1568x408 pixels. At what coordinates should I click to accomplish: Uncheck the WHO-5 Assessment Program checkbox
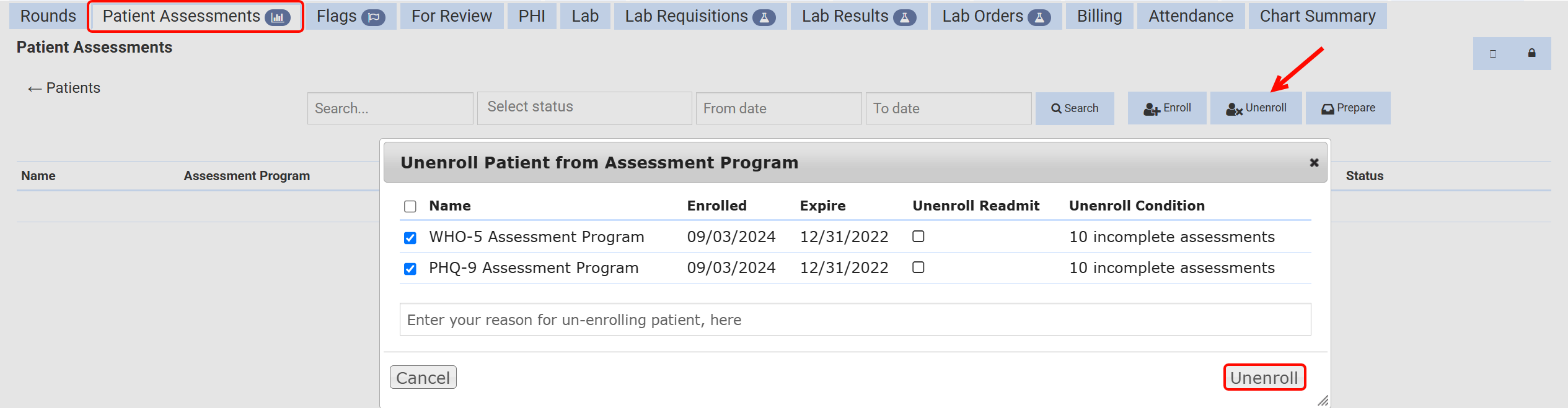pyautogui.click(x=410, y=238)
